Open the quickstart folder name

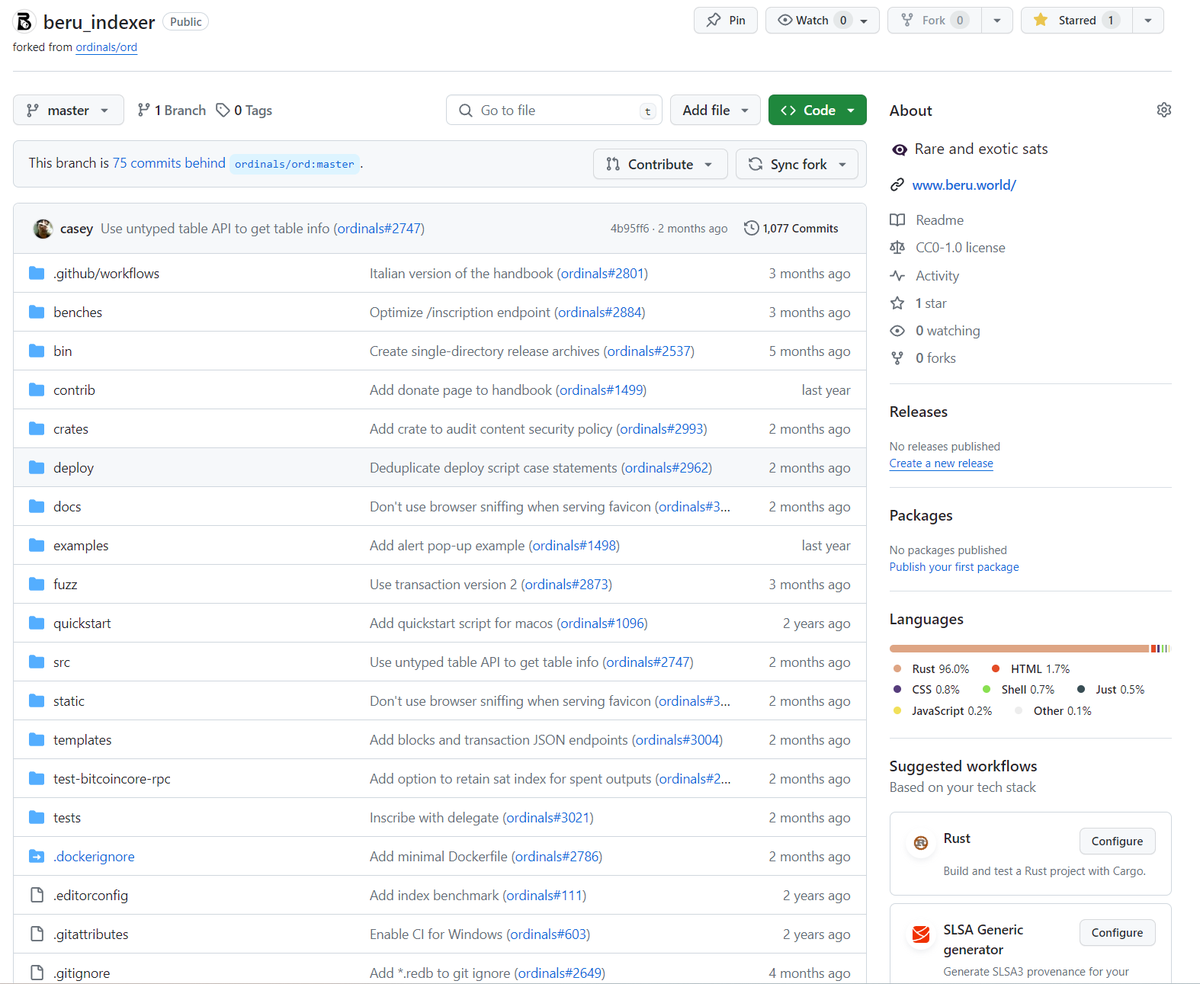(x=82, y=623)
